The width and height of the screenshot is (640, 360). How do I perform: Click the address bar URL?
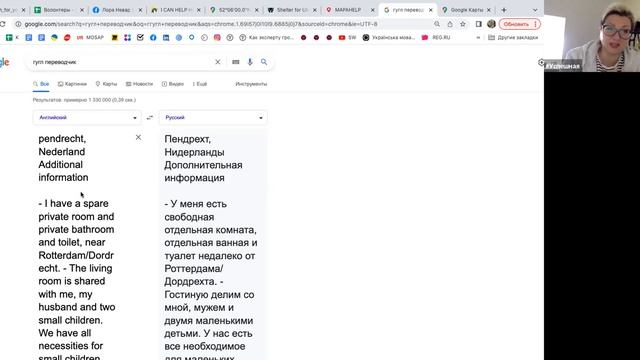[201, 24]
